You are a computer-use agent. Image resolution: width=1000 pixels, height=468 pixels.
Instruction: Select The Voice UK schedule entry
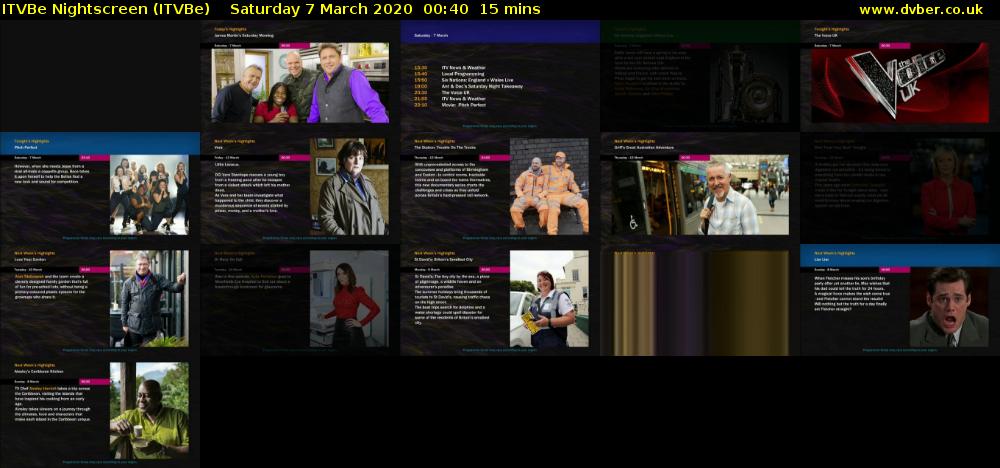pos(442,92)
